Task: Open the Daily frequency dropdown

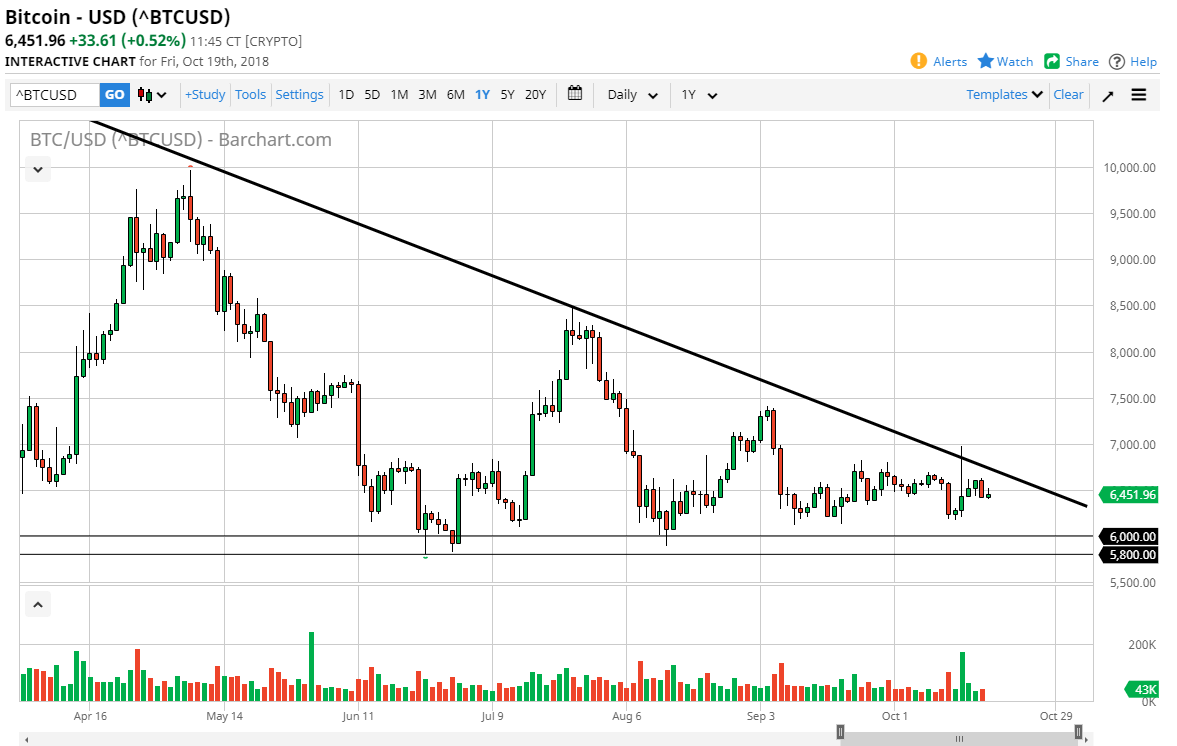Action: pyautogui.click(x=630, y=94)
